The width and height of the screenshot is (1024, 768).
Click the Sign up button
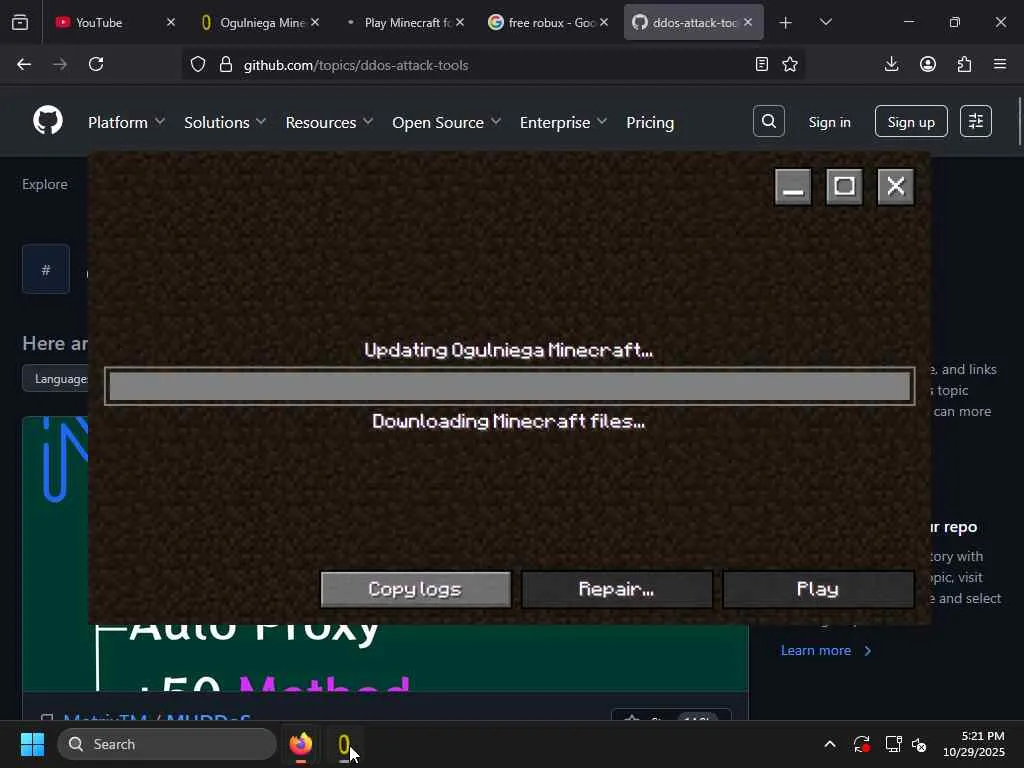(x=911, y=121)
